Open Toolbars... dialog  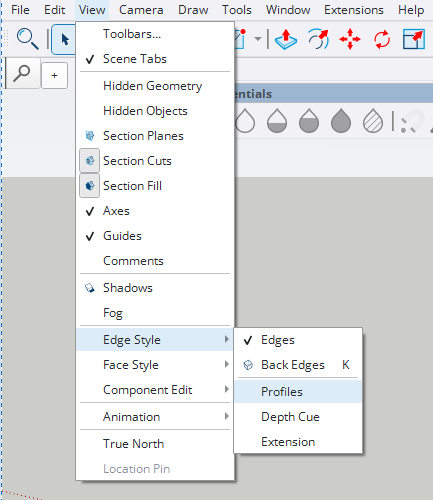coord(155,34)
